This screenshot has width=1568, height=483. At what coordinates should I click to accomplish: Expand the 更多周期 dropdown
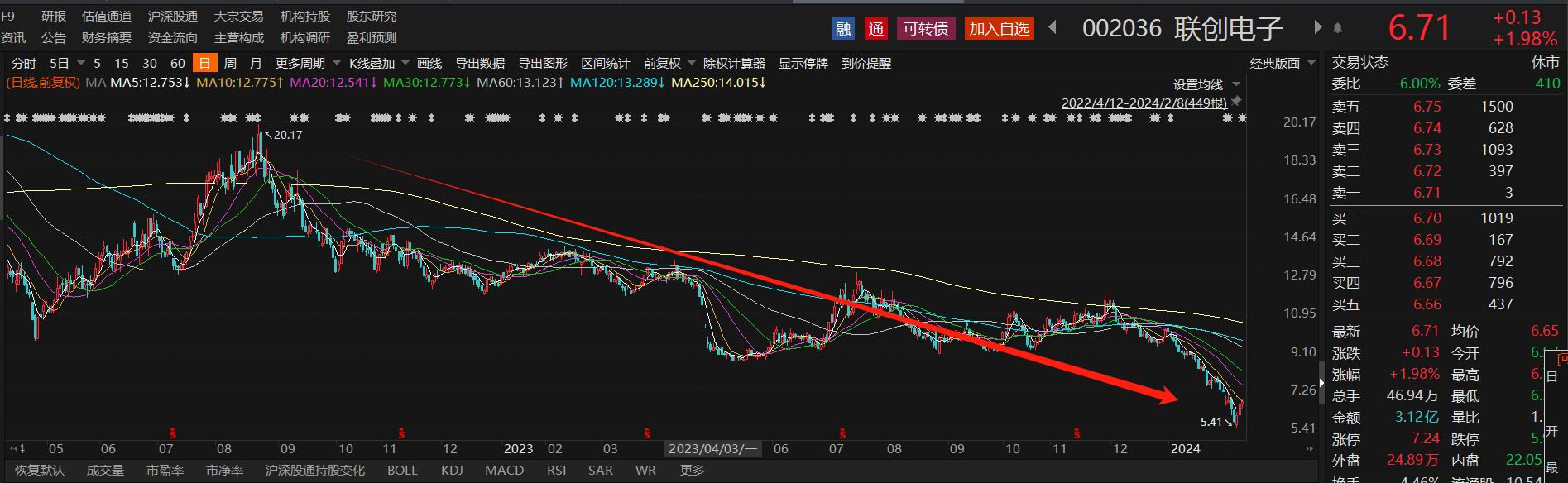click(308, 63)
